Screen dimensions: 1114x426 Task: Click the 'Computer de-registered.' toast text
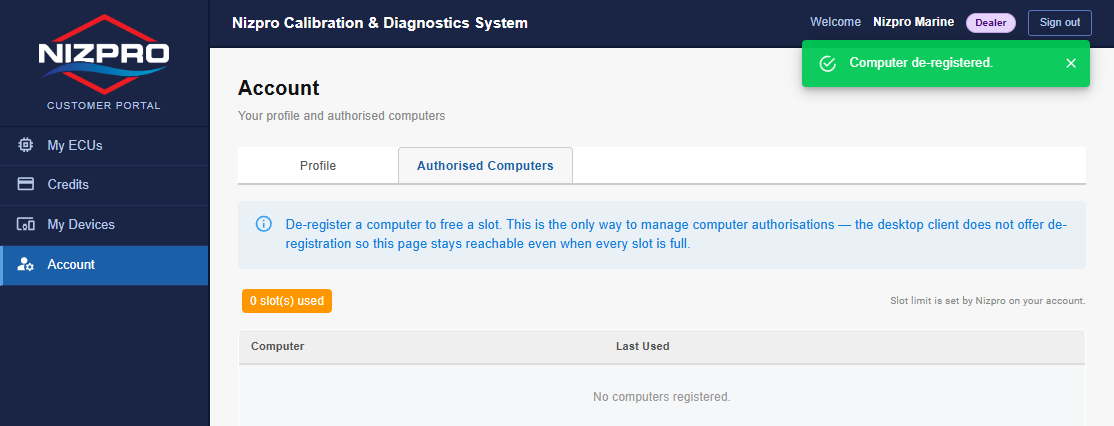click(x=921, y=62)
